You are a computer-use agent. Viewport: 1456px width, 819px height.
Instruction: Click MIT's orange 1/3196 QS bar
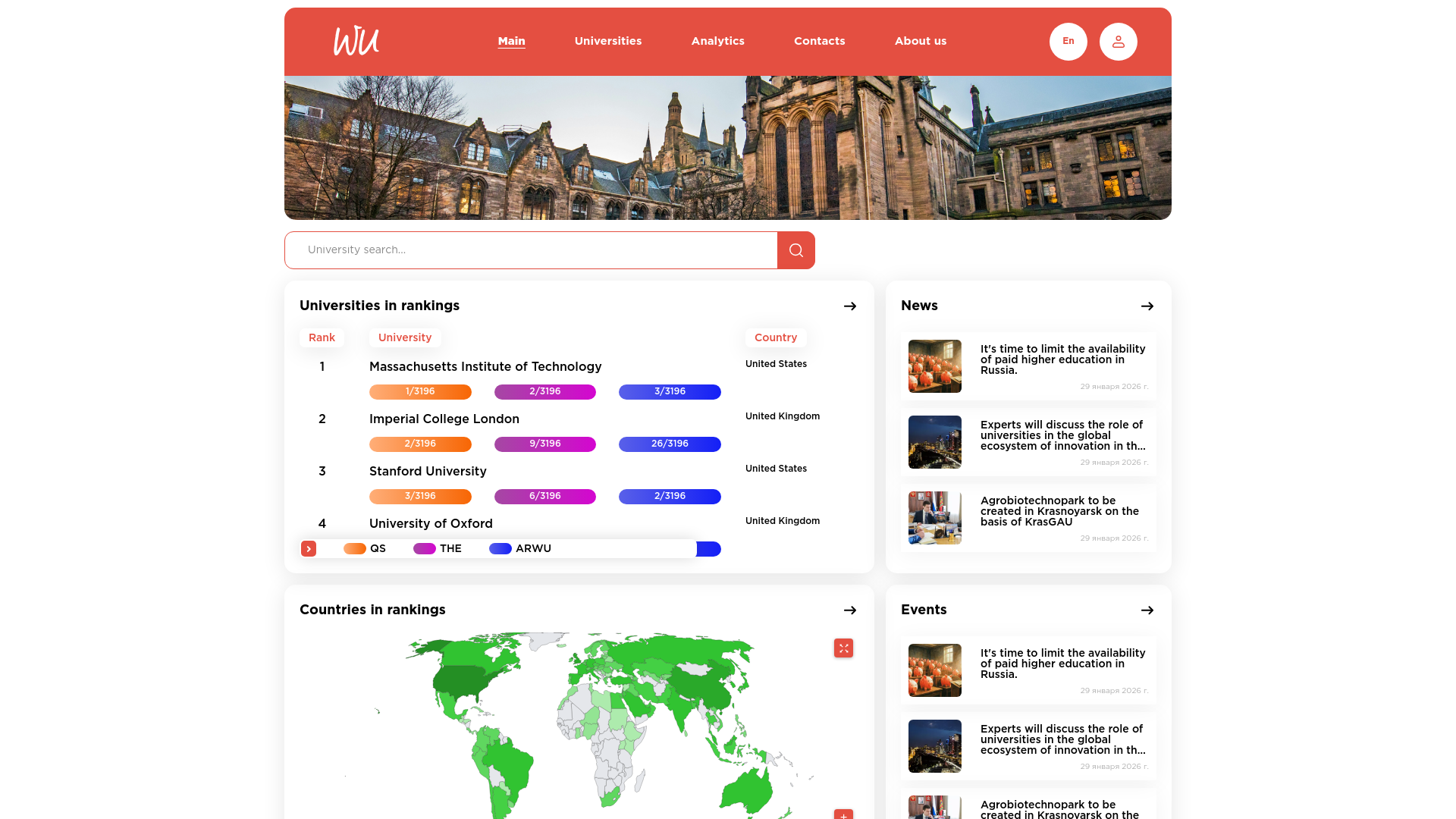(420, 392)
